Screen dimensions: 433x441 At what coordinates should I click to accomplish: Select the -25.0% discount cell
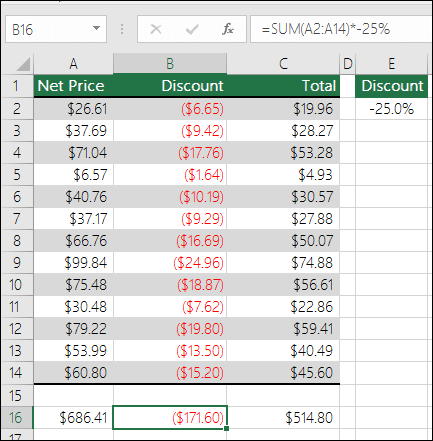[391, 109]
